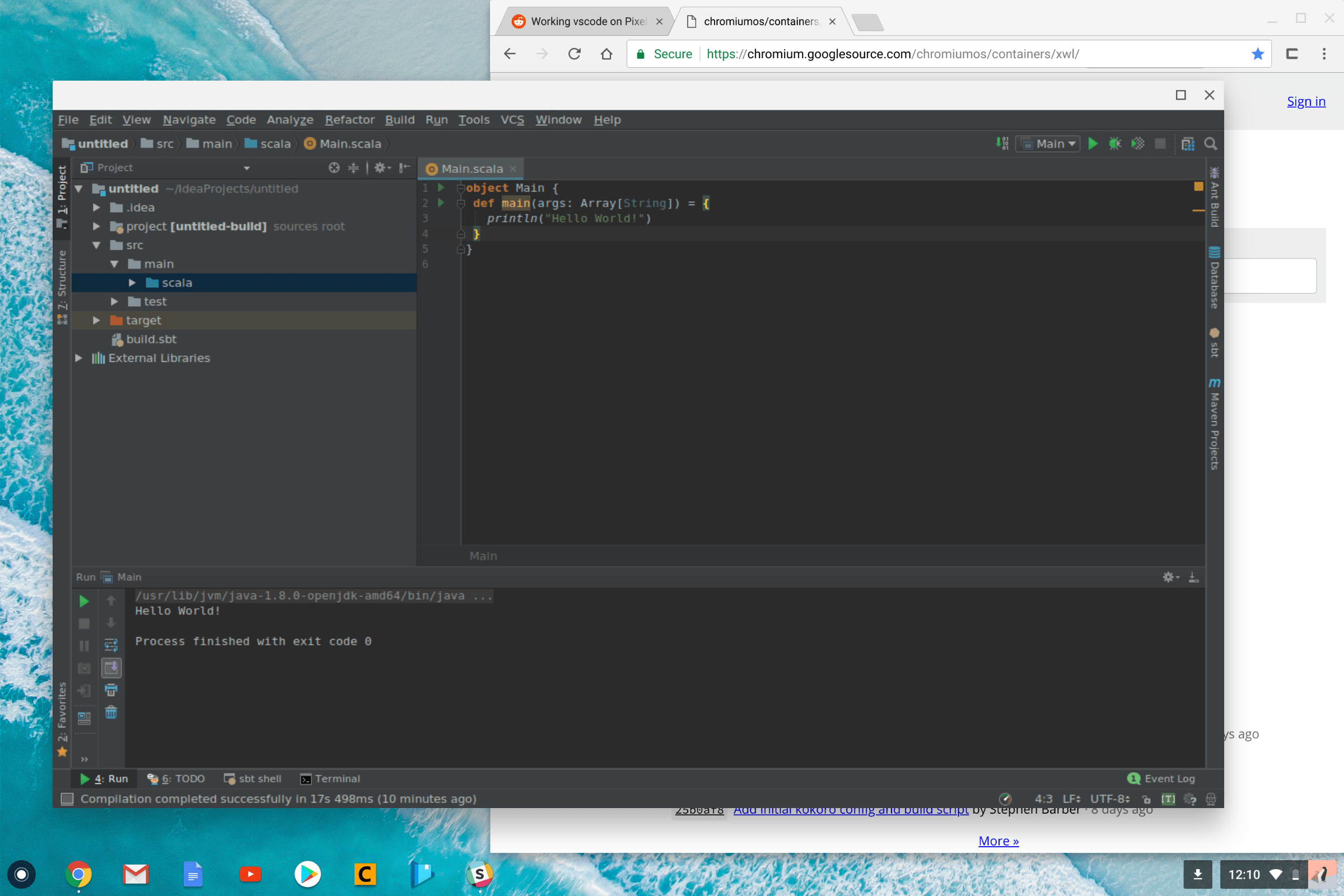This screenshot has height=896, width=1344.
Task: Toggle file read-only lock in the status bar
Action: click(1145, 799)
